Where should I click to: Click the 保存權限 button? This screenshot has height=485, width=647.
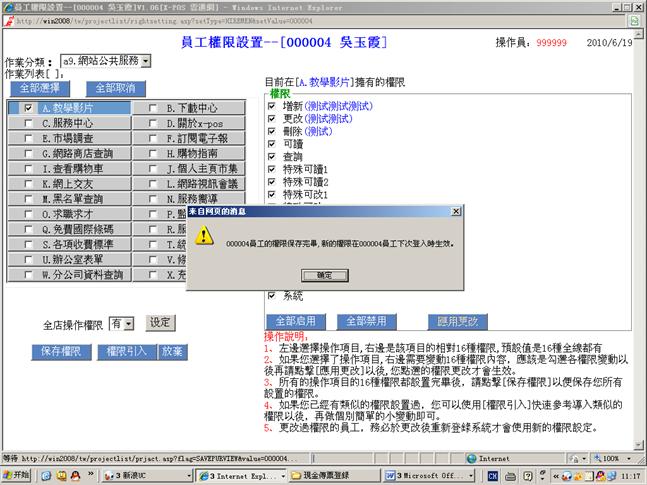pyautogui.click(x=61, y=352)
